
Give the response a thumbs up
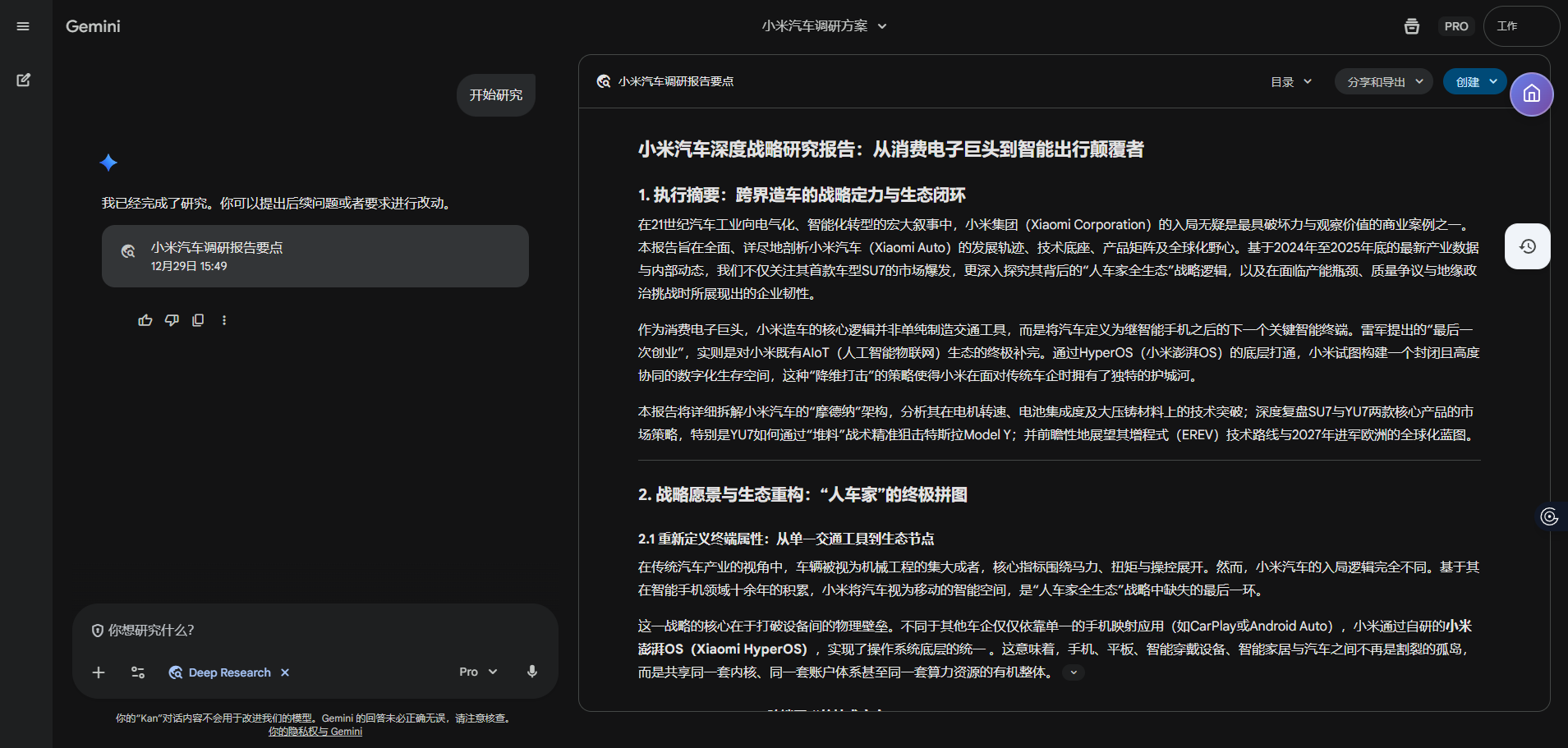pos(145,320)
